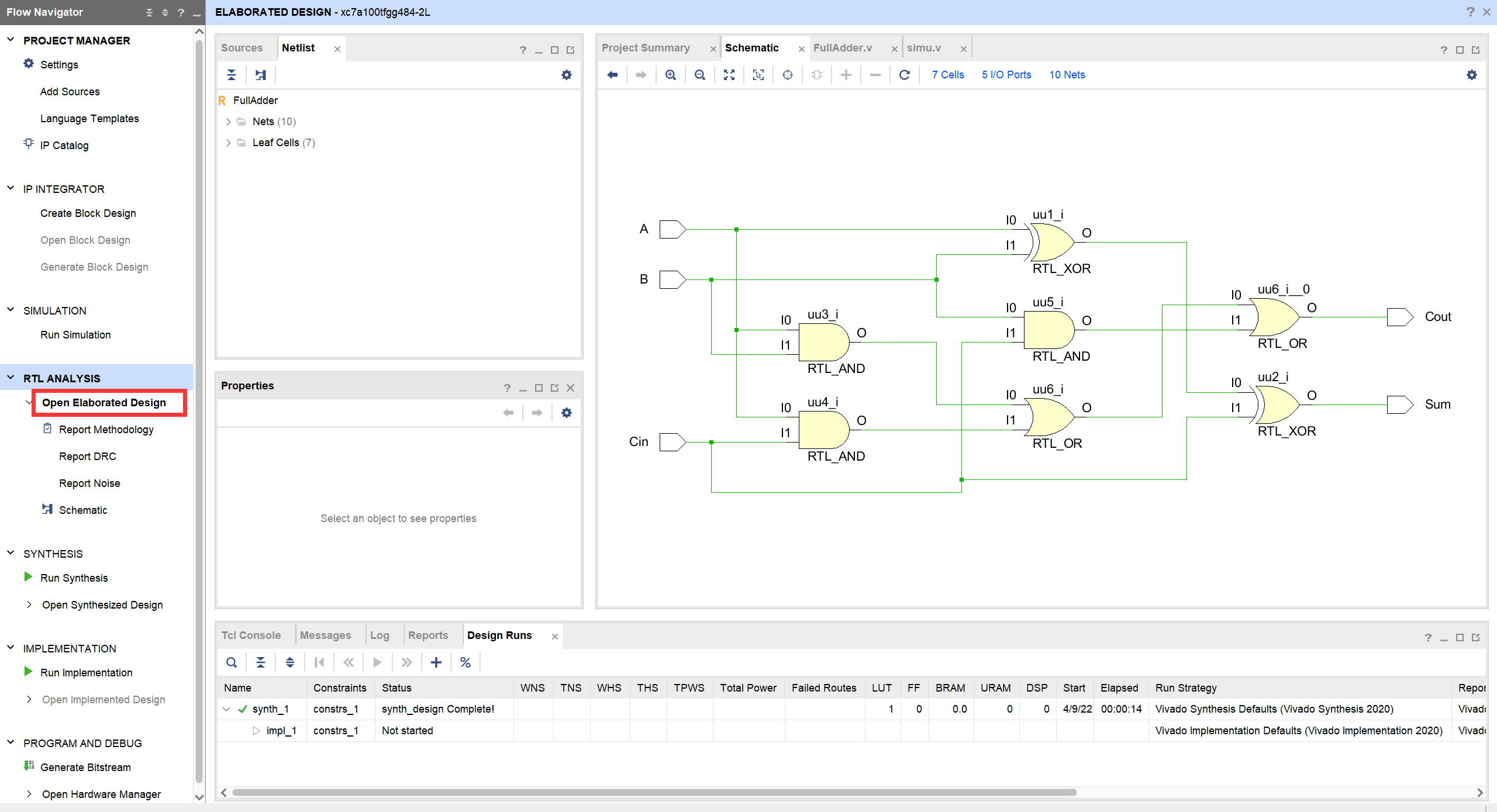Expand the Nets folder in Netlist

pyautogui.click(x=229, y=122)
